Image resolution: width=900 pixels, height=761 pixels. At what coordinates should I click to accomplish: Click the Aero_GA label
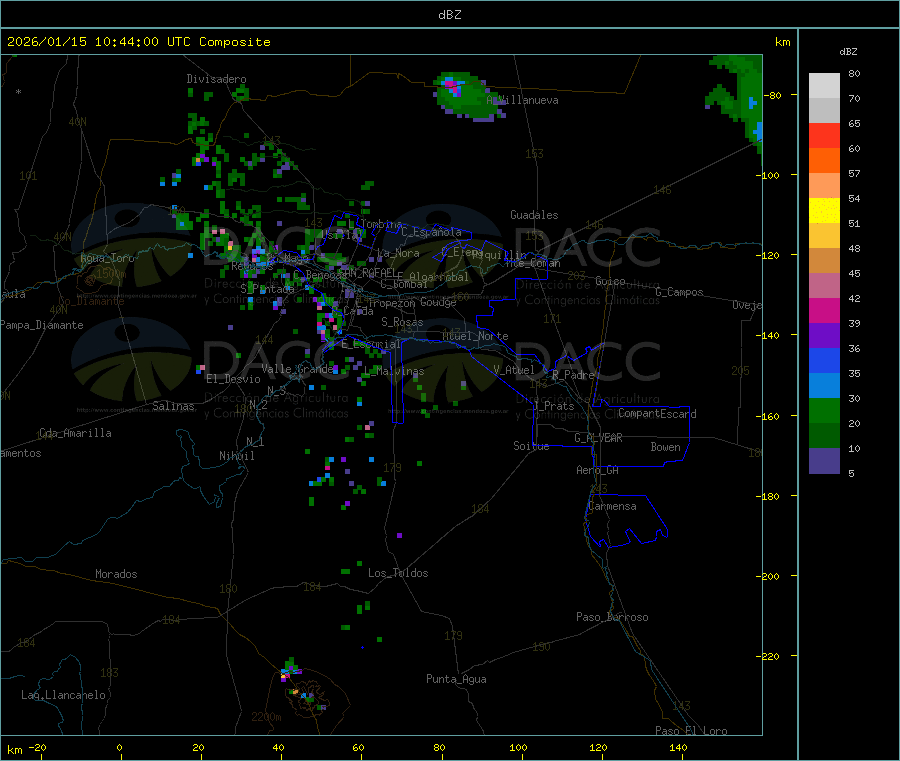(597, 470)
